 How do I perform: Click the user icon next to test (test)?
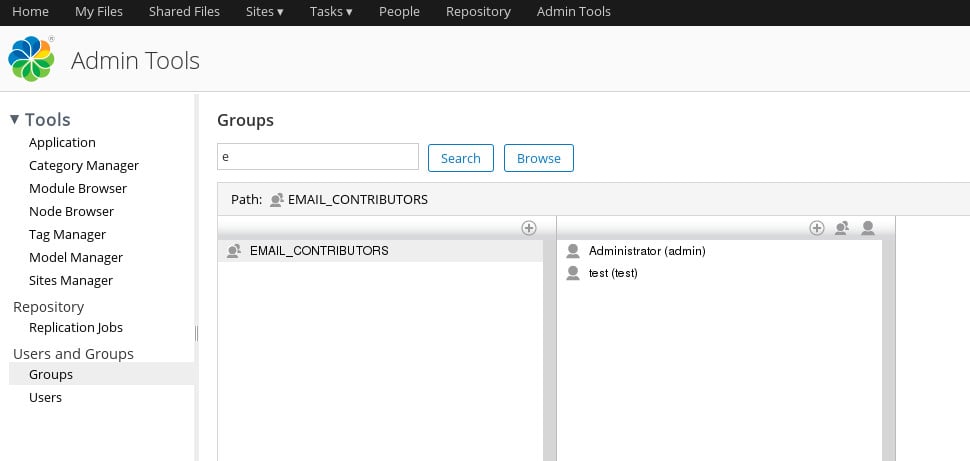click(573, 273)
